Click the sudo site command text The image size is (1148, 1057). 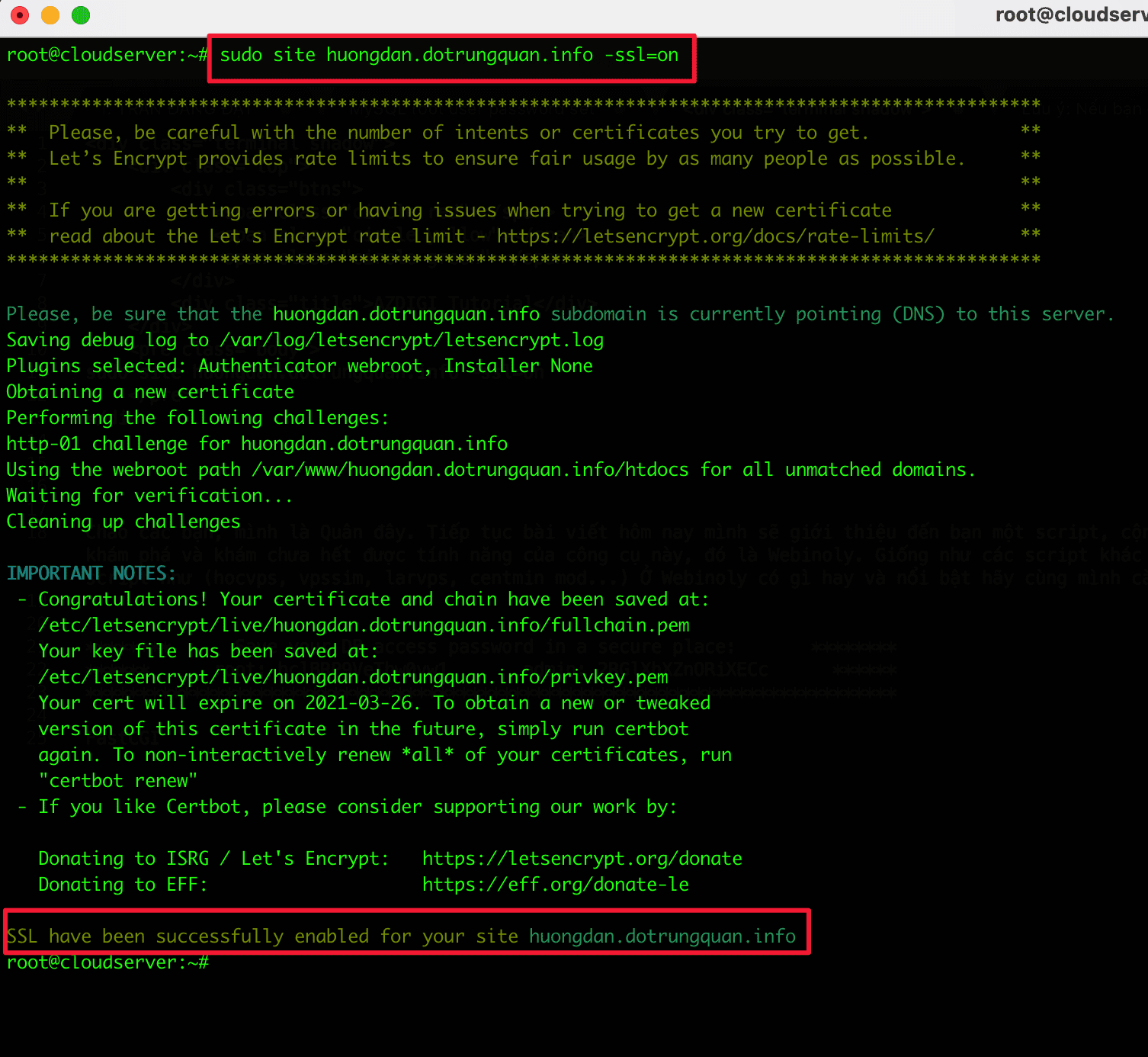pyautogui.click(x=449, y=56)
